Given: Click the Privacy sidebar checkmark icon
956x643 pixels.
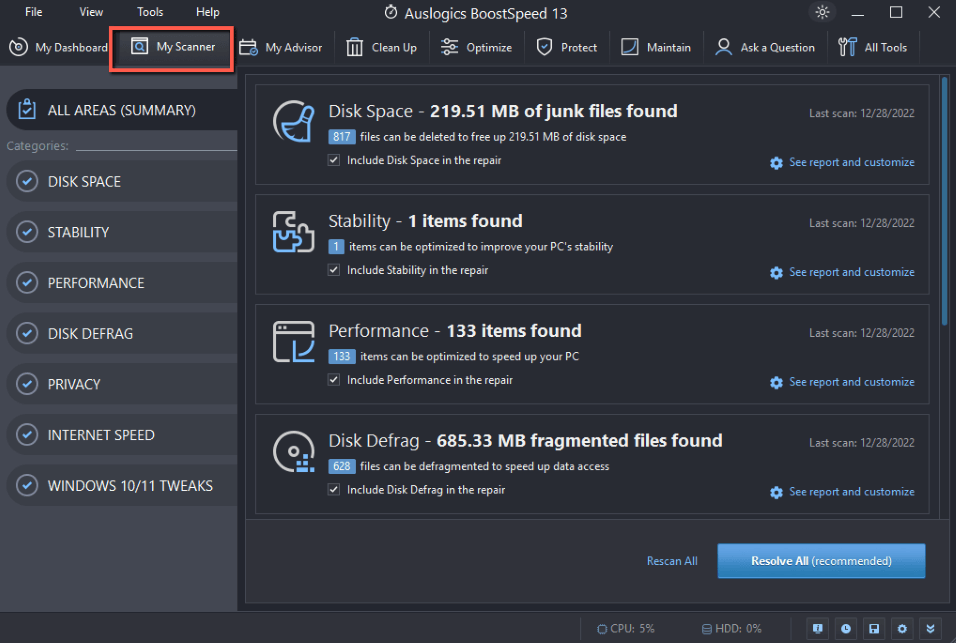Looking at the screenshot, I should click(27, 383).
